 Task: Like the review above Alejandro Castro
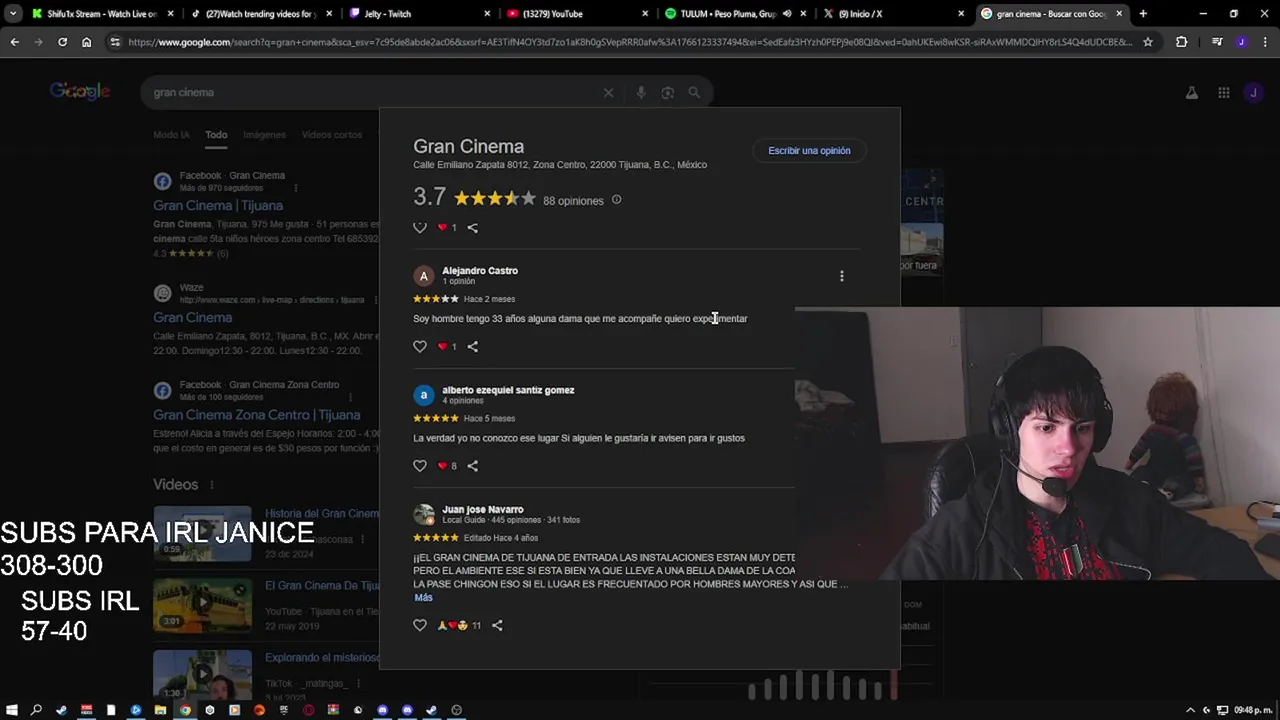pos(420,228)
